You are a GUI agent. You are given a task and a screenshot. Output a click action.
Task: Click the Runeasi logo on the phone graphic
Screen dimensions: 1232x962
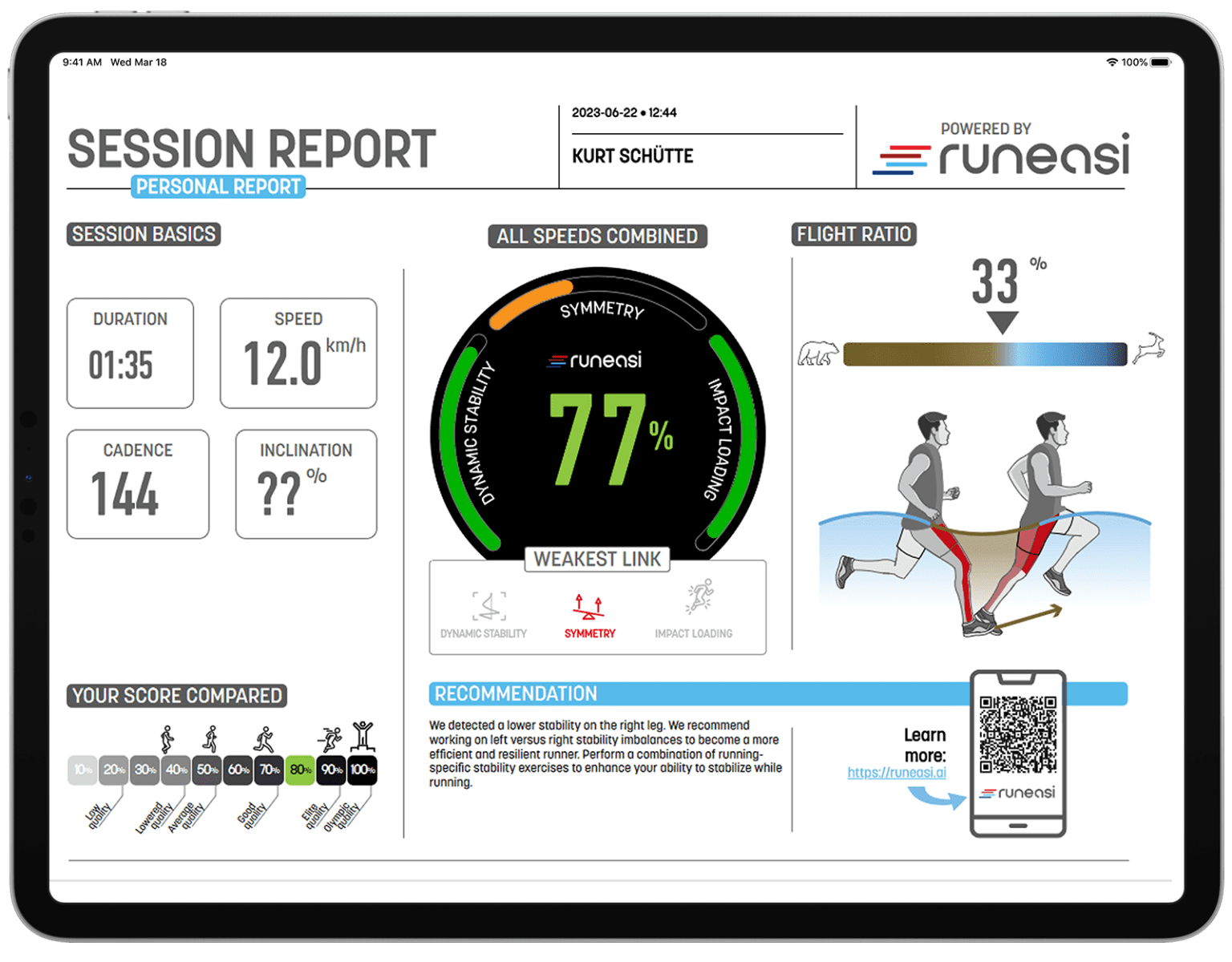[1017, 793]
